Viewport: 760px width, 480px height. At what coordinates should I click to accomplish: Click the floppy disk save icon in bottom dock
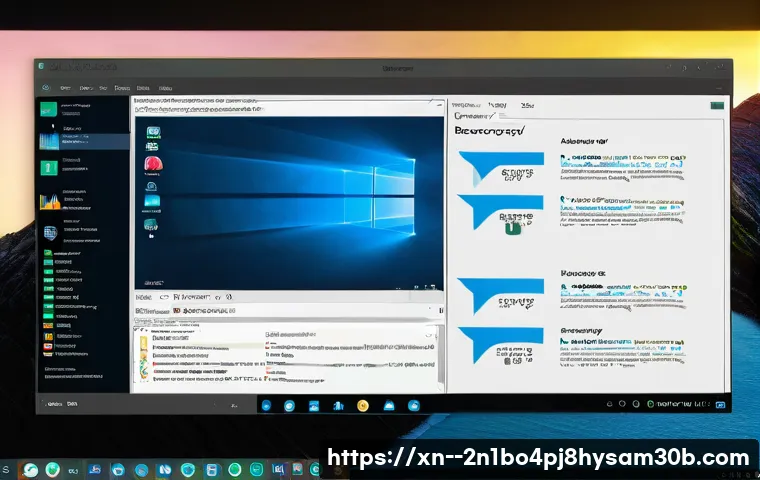click(212, 470)
